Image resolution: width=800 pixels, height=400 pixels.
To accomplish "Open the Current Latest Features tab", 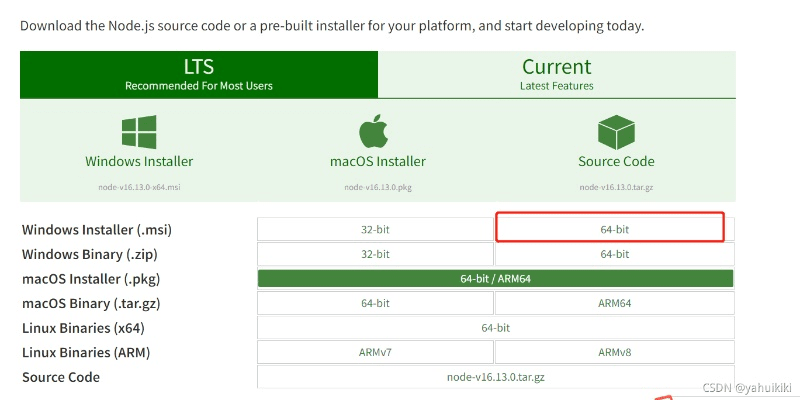I will 556,74.
